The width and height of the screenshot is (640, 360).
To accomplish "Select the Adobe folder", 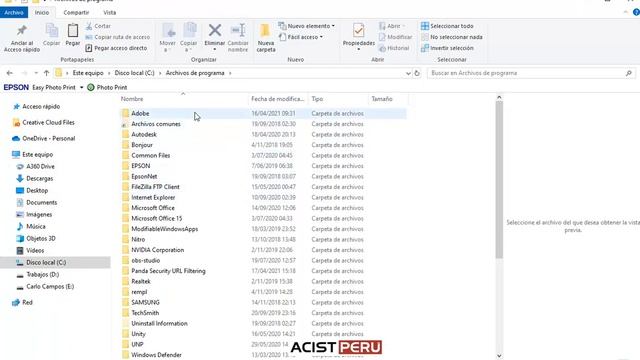I will 140,113.
